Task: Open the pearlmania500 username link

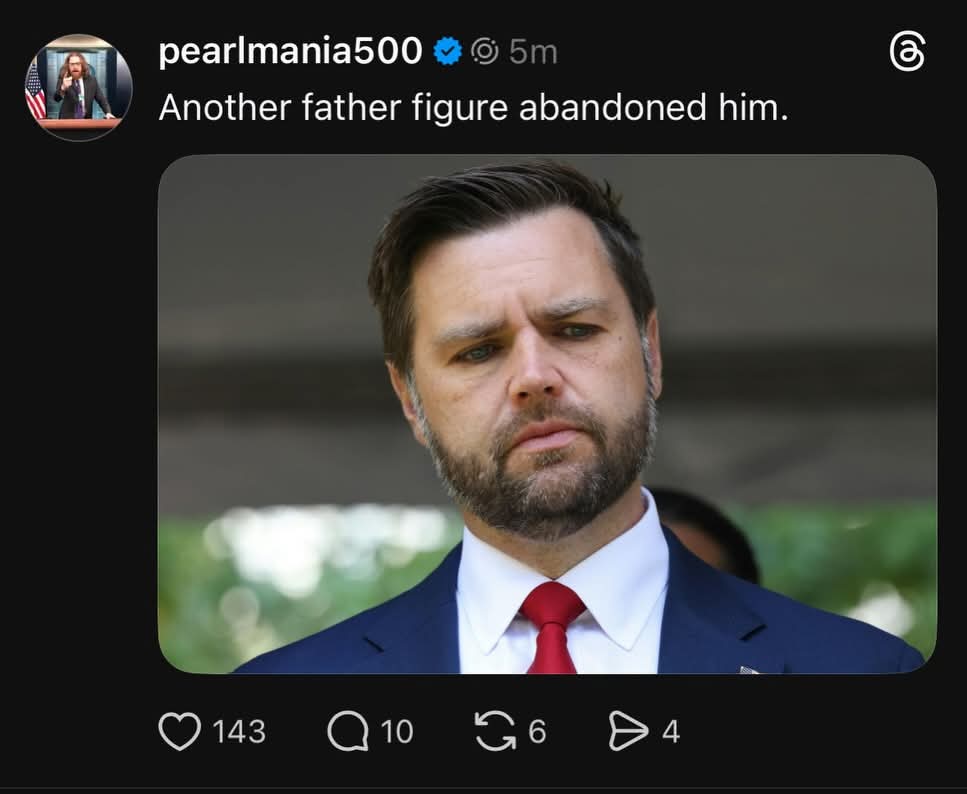Action: pyautogui.click(x=290, y=51)
